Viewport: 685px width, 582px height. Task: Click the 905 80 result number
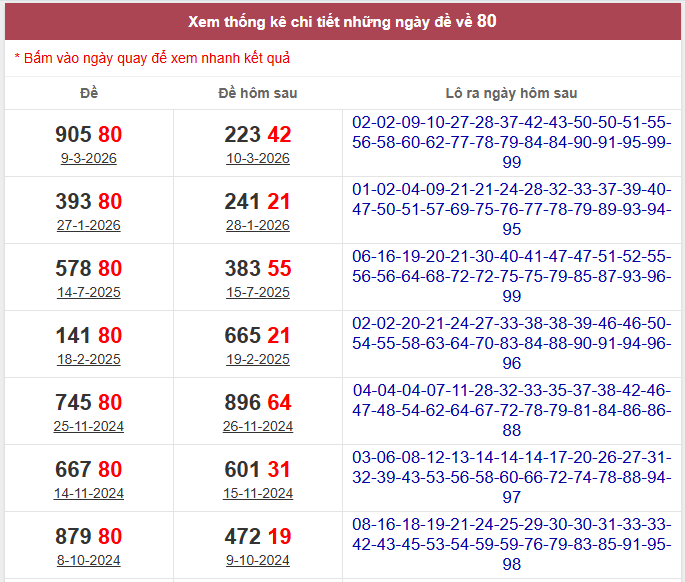(89, 135)
